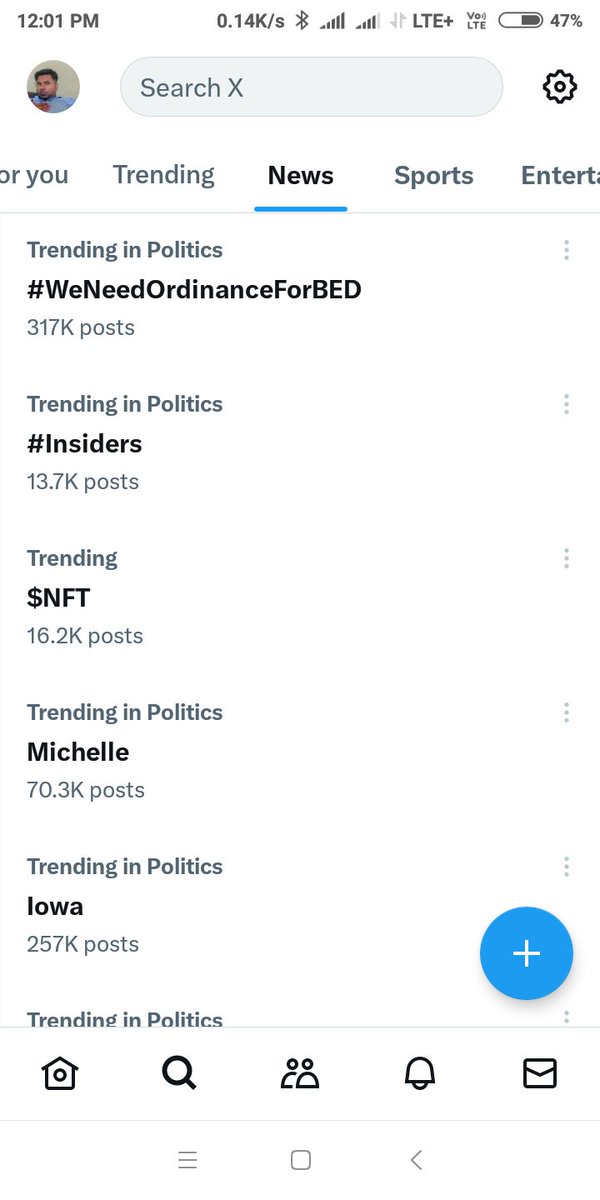Open the #WeNeedOrdinanceForBED trending topic

click(194, 290)
